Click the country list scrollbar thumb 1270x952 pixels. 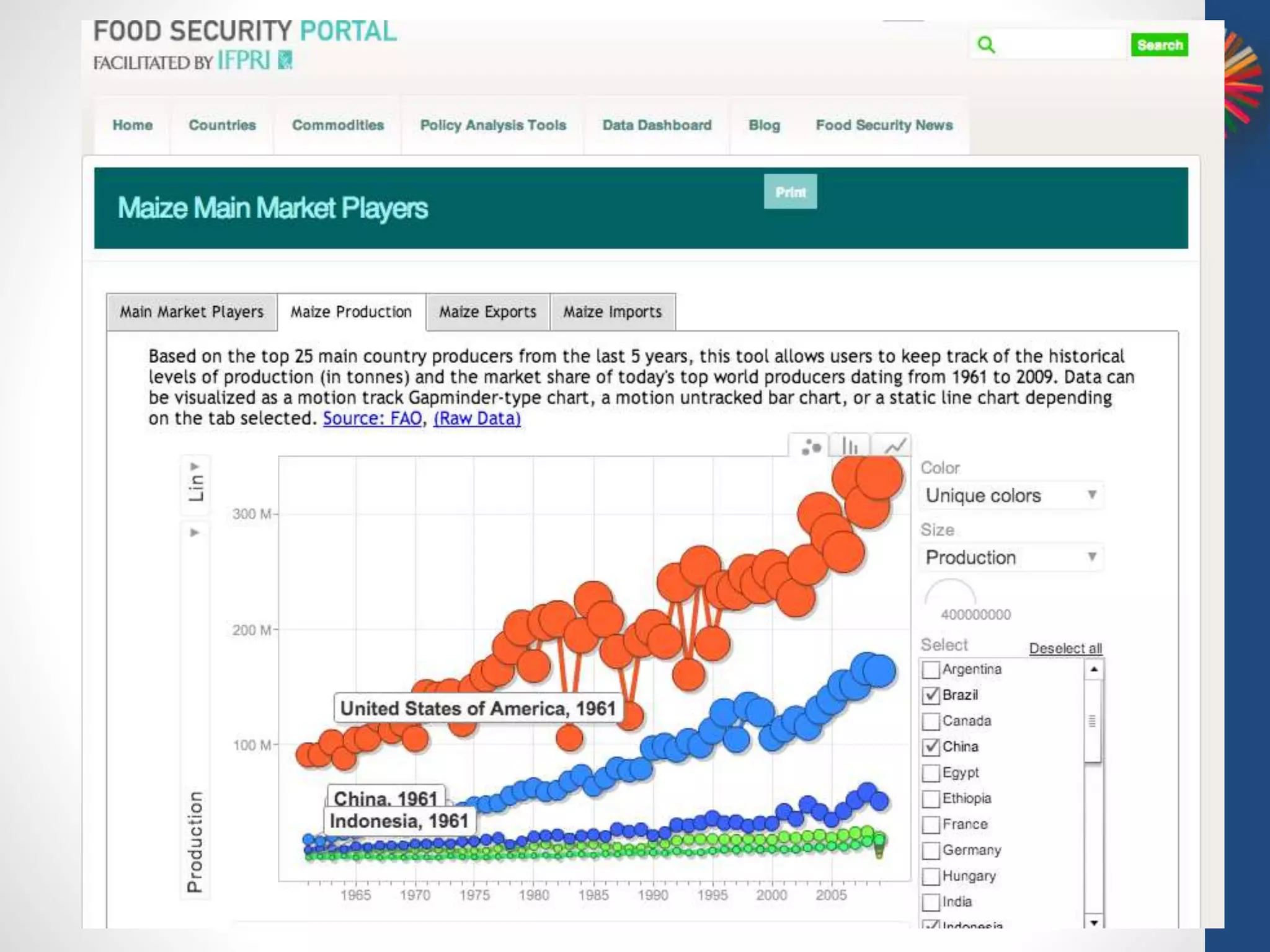point(1093,721)
